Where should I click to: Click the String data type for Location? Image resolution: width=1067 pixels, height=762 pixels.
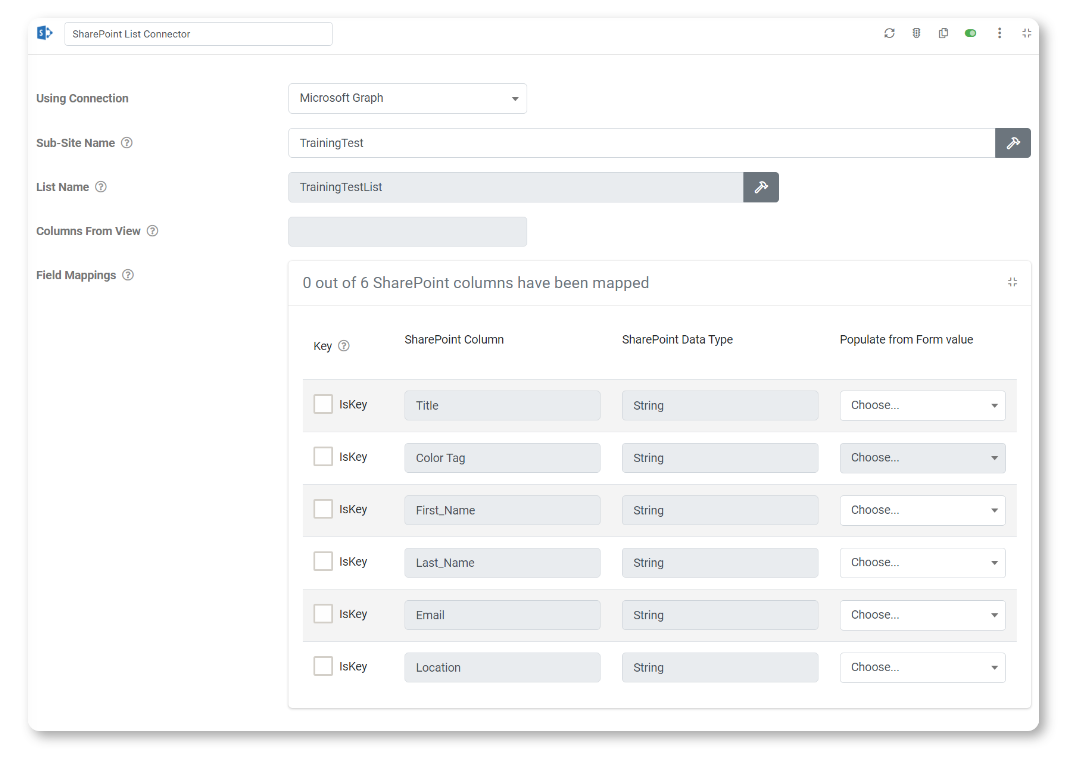click(x=720, y=667)
